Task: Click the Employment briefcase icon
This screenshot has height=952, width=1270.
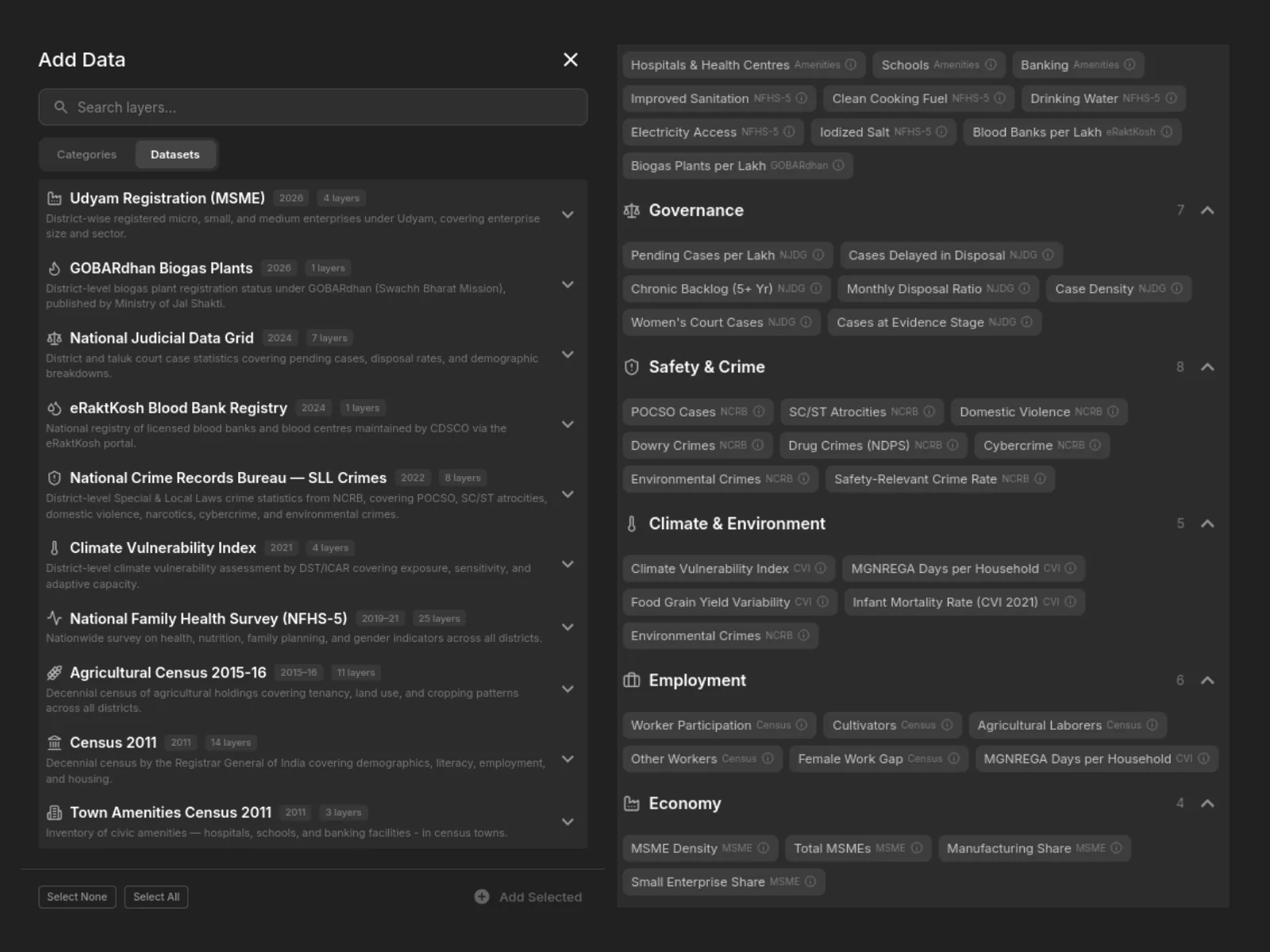Action: [x=632, y=681]
